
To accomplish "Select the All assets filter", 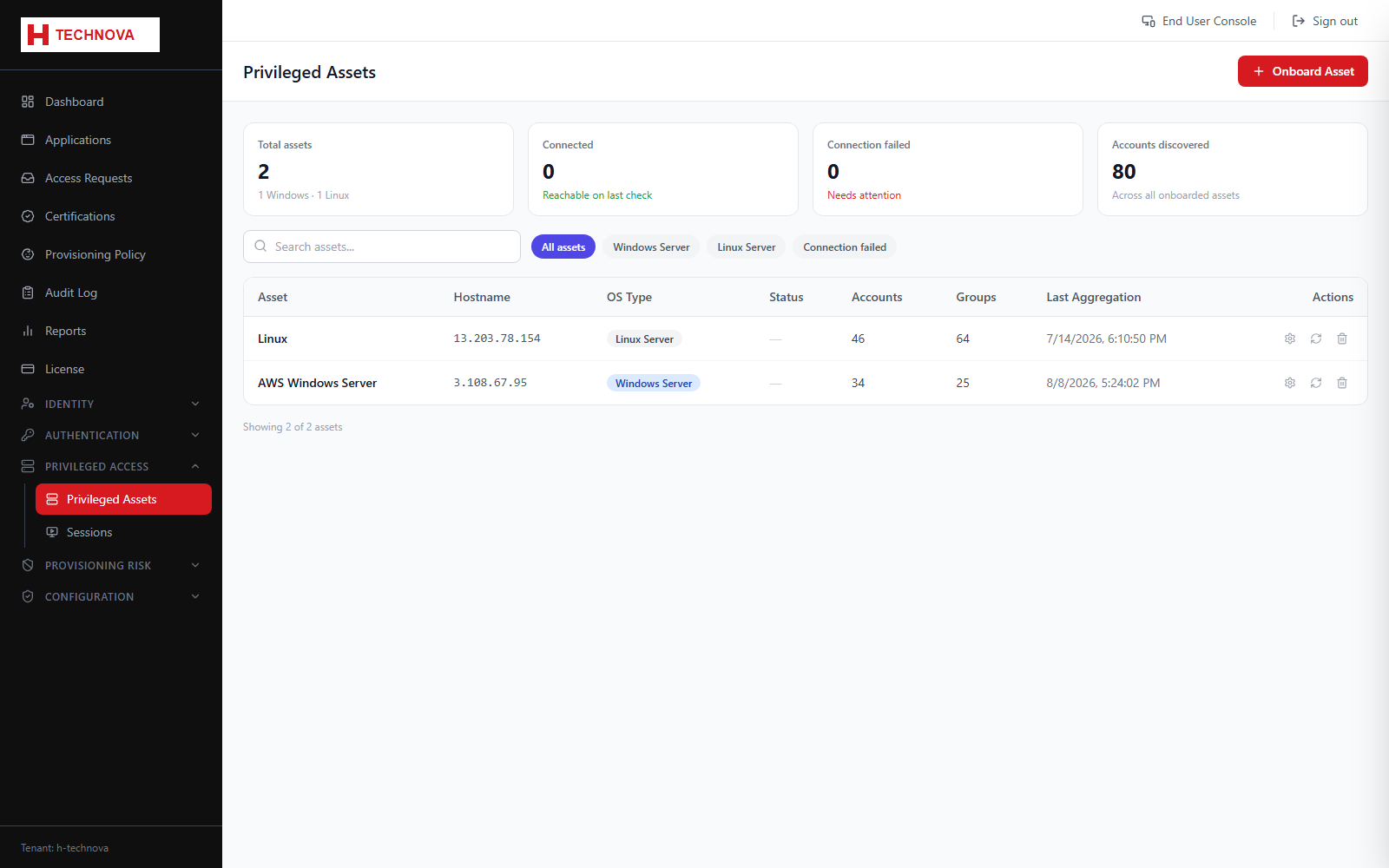I will [563, 247].
